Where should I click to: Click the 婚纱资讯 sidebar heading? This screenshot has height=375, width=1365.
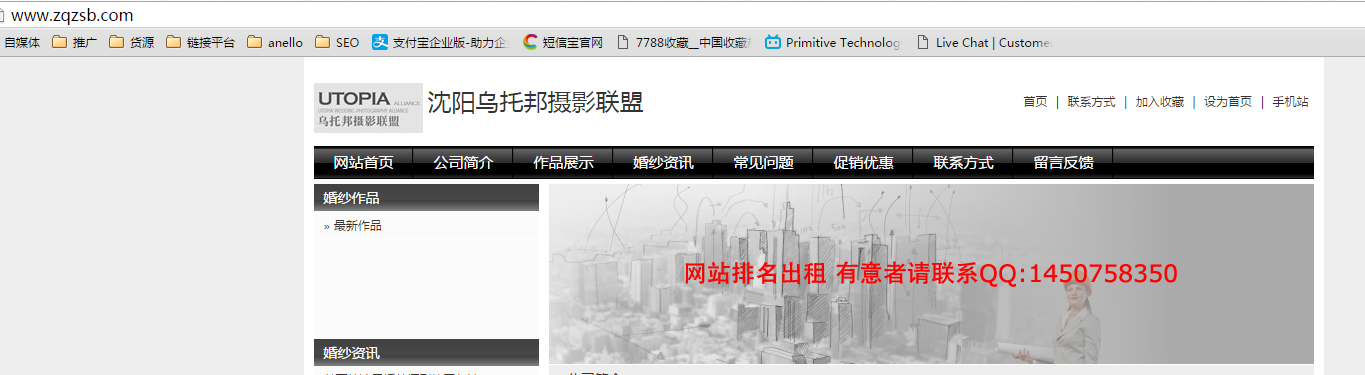[x=426, y=353]
